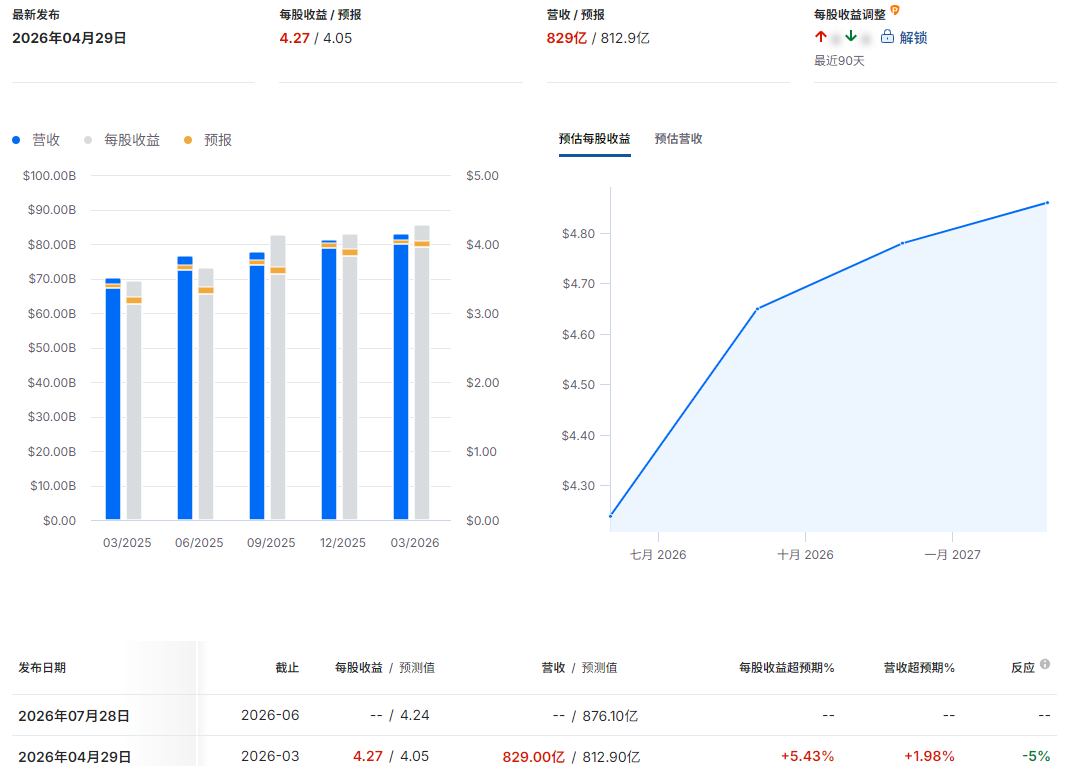
Task: Click the 2026-03 period cell
Action: click(270, 756)
